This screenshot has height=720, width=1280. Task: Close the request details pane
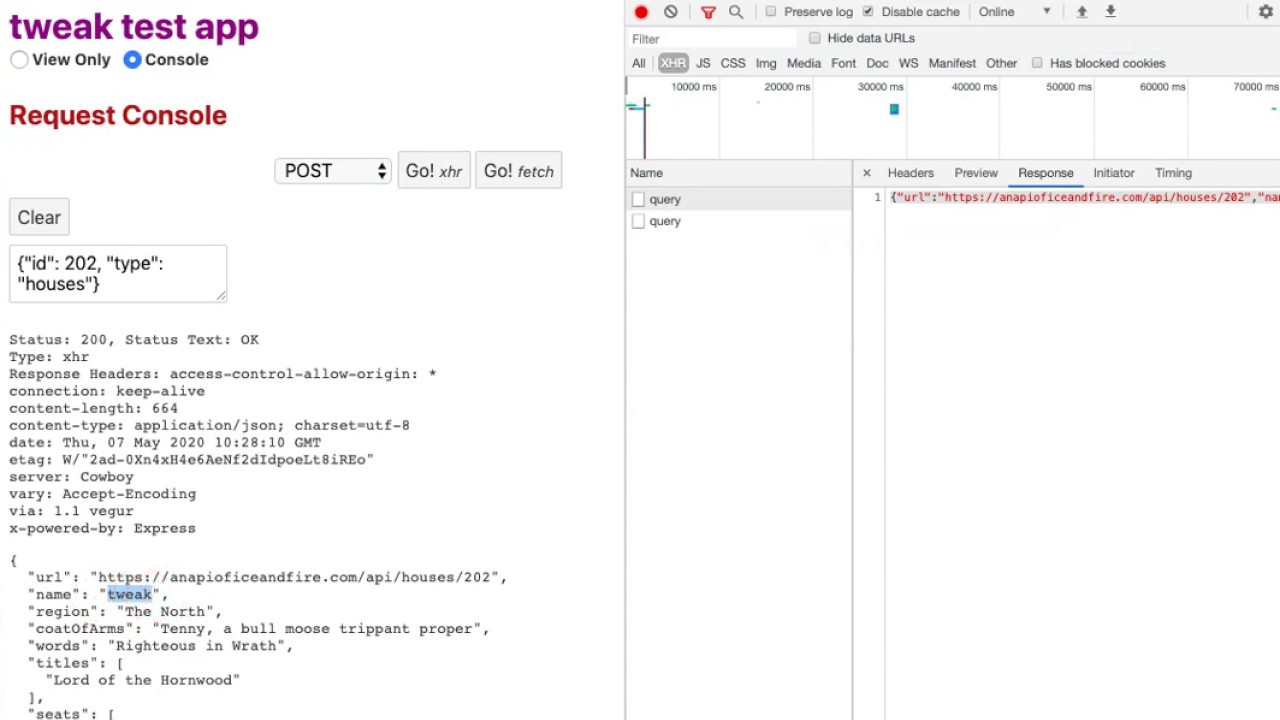pyautogui.click(x=867, y=173)
